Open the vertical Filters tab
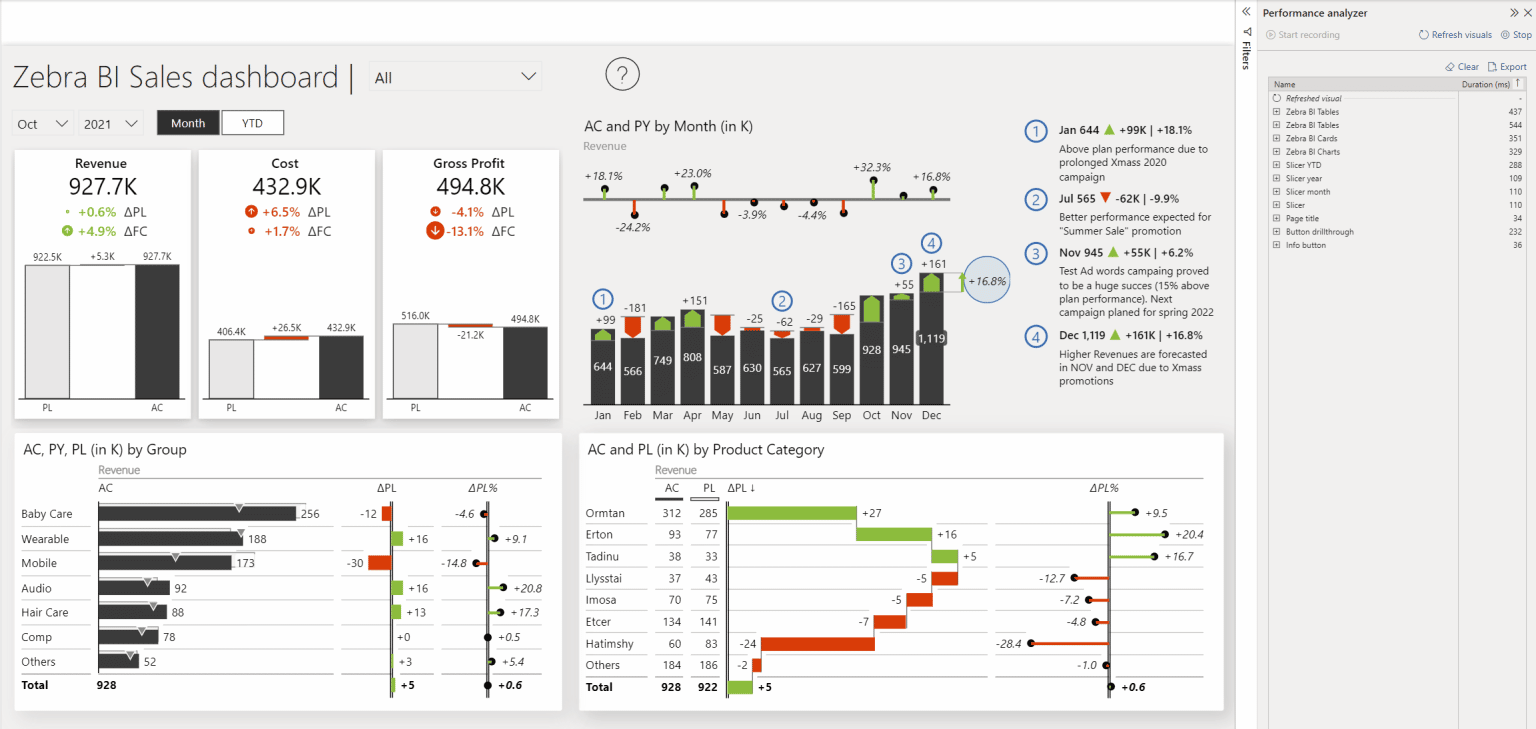1536x729 pixels. 1246,55
